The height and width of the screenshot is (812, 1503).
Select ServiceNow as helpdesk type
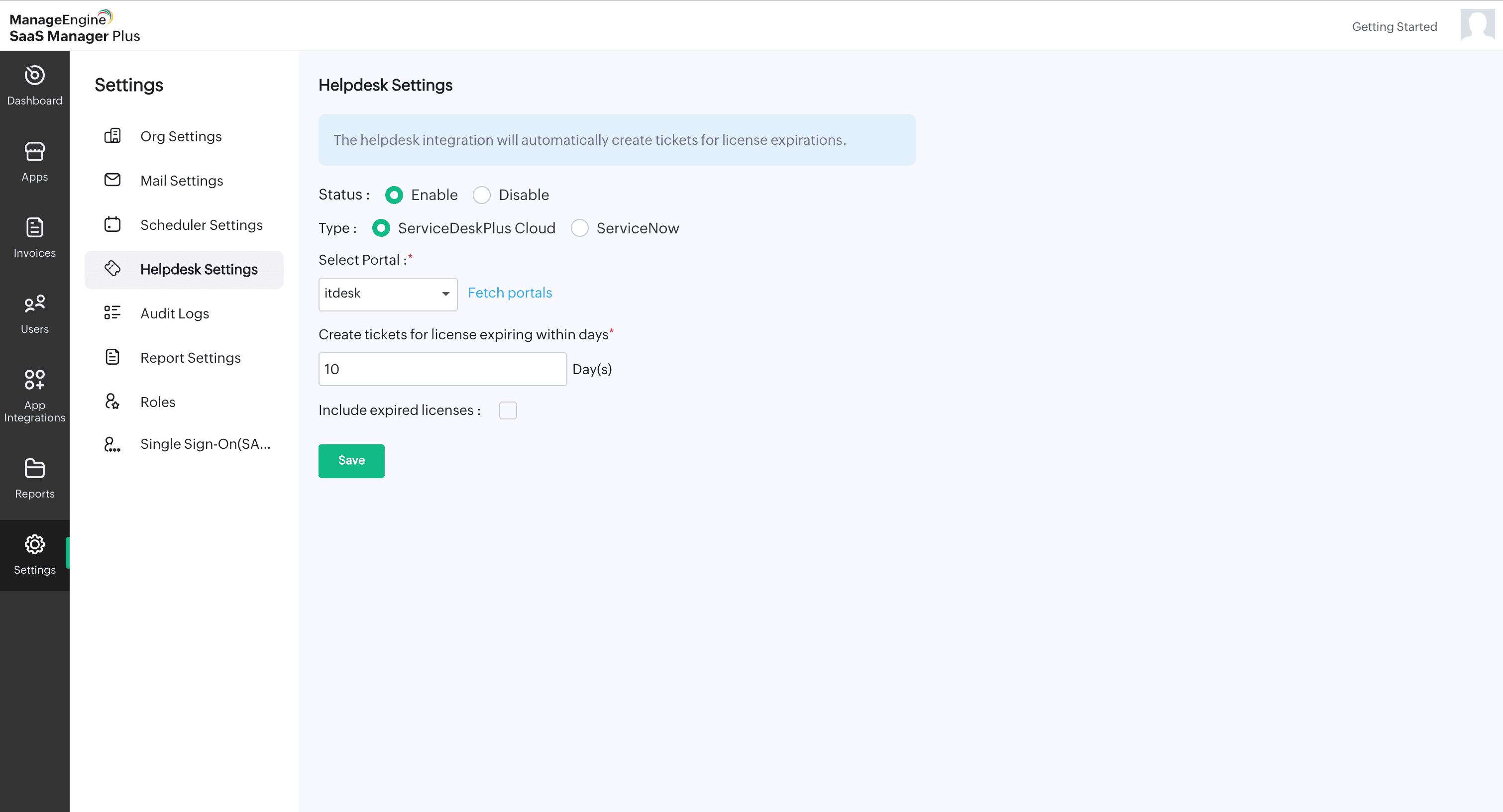pyautogui.click(x=579, y=228)
